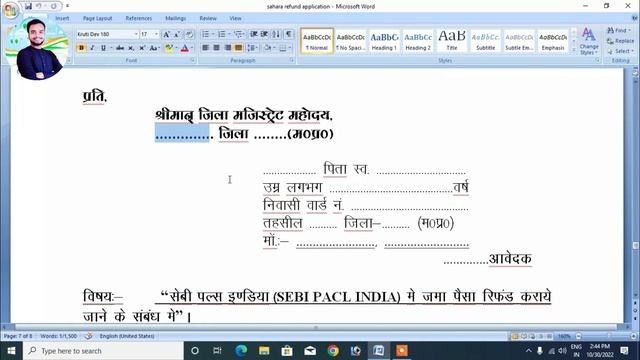Apply Emphasis style

pos(553,41)
